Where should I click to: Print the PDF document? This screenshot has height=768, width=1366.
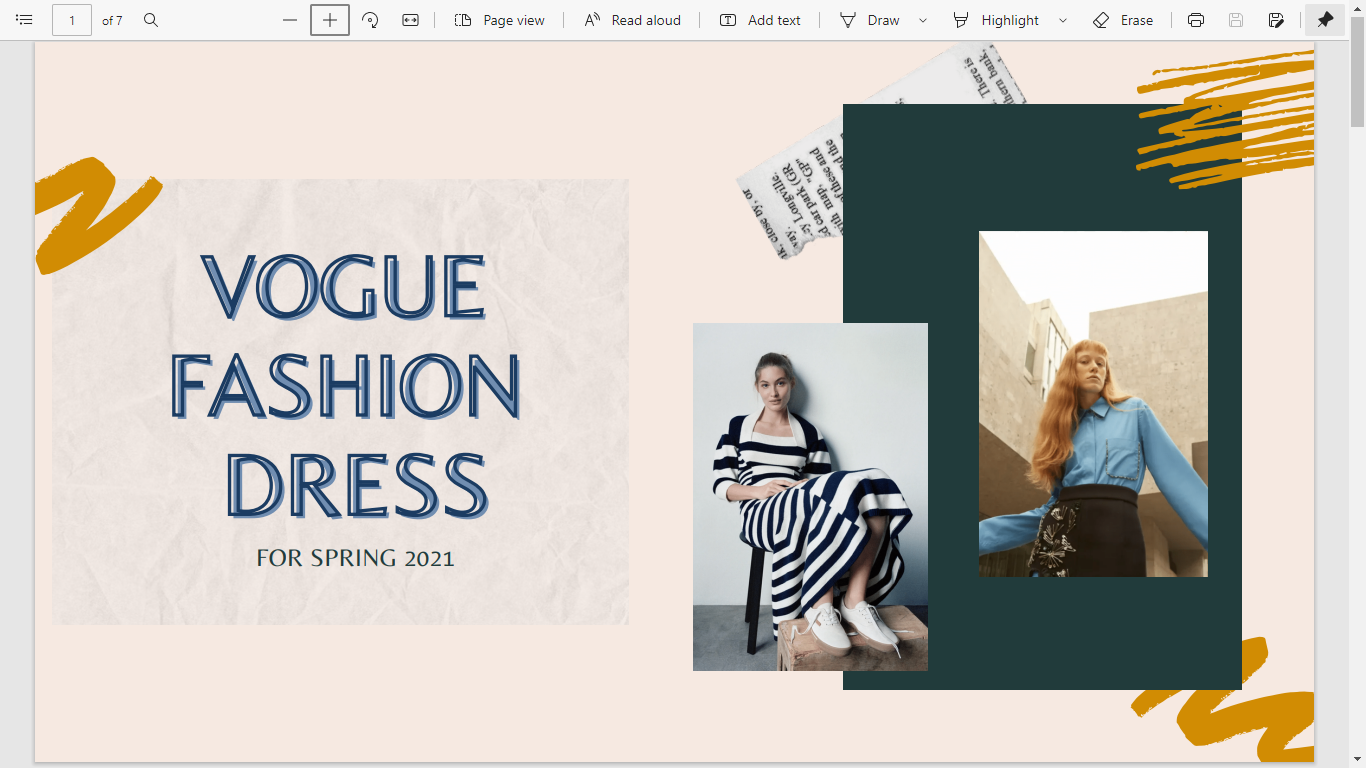(1196, 20)
